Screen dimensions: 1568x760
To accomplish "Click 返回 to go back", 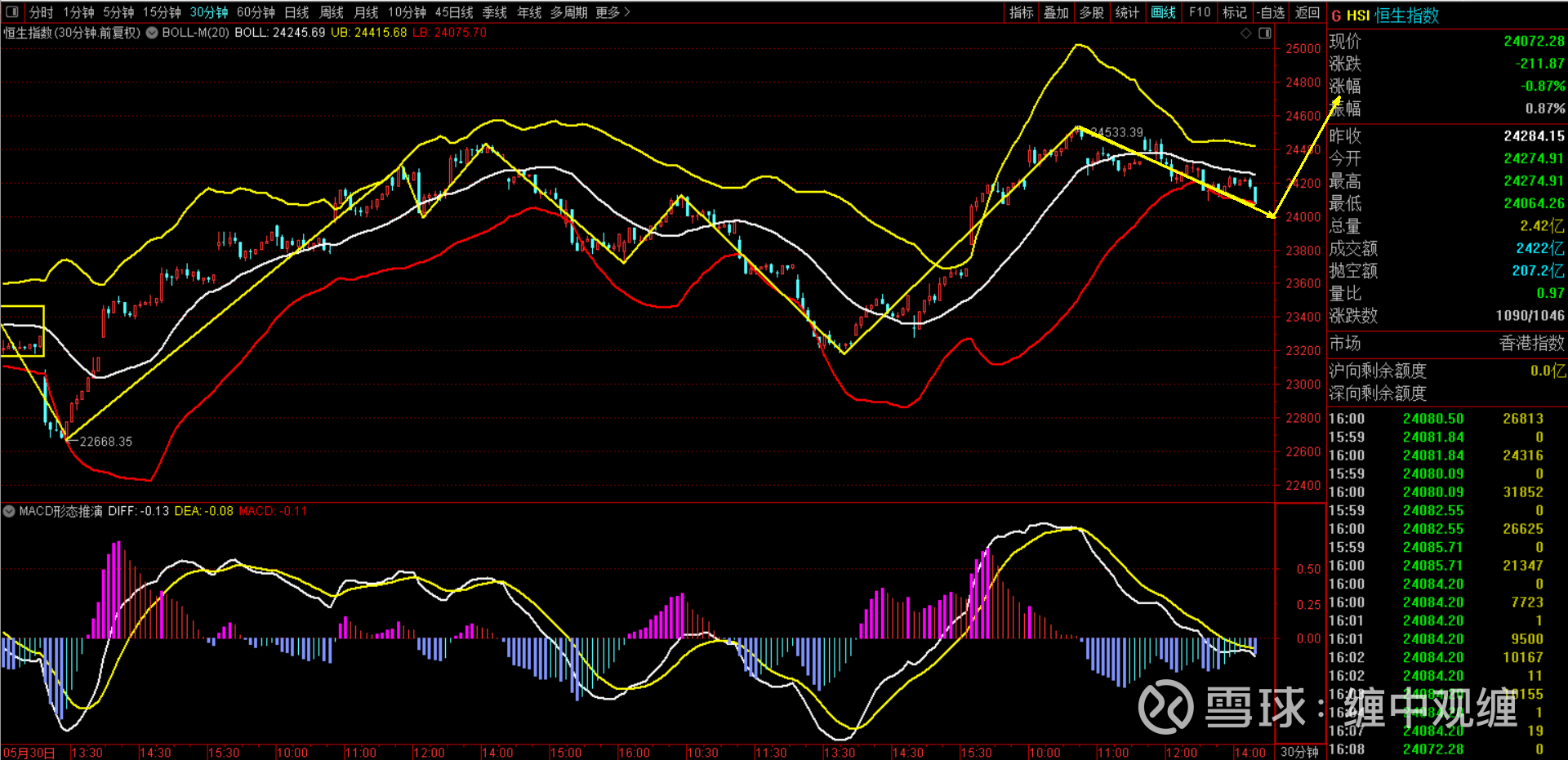I will point(1307,12).
